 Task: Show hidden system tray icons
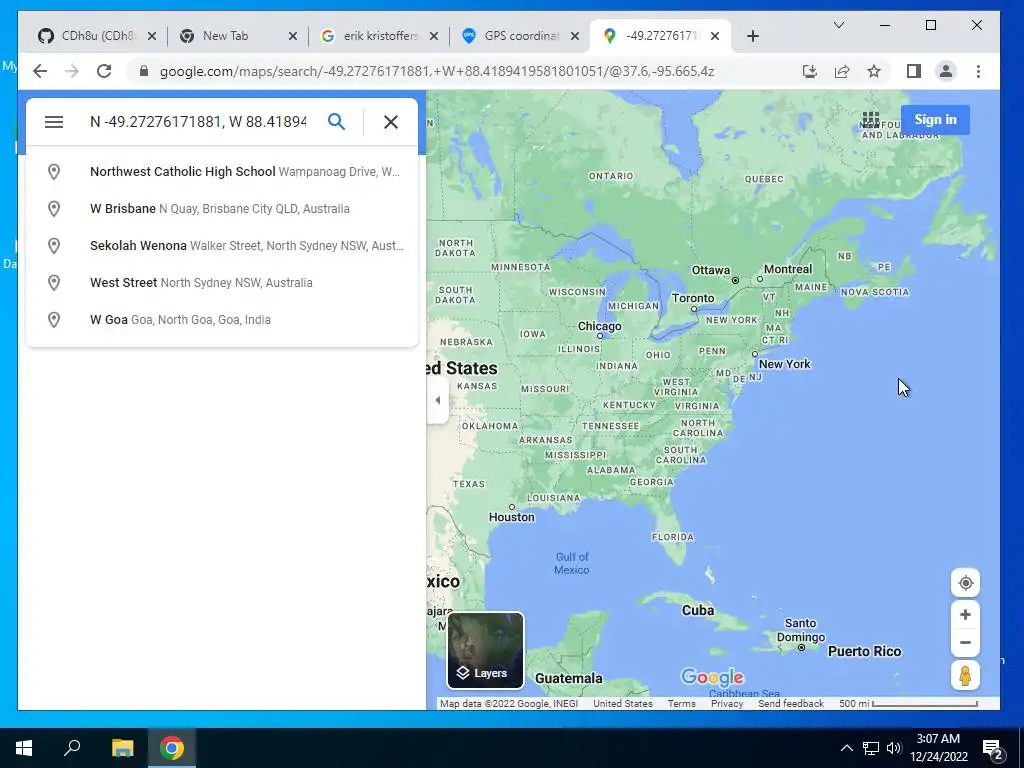846,748
